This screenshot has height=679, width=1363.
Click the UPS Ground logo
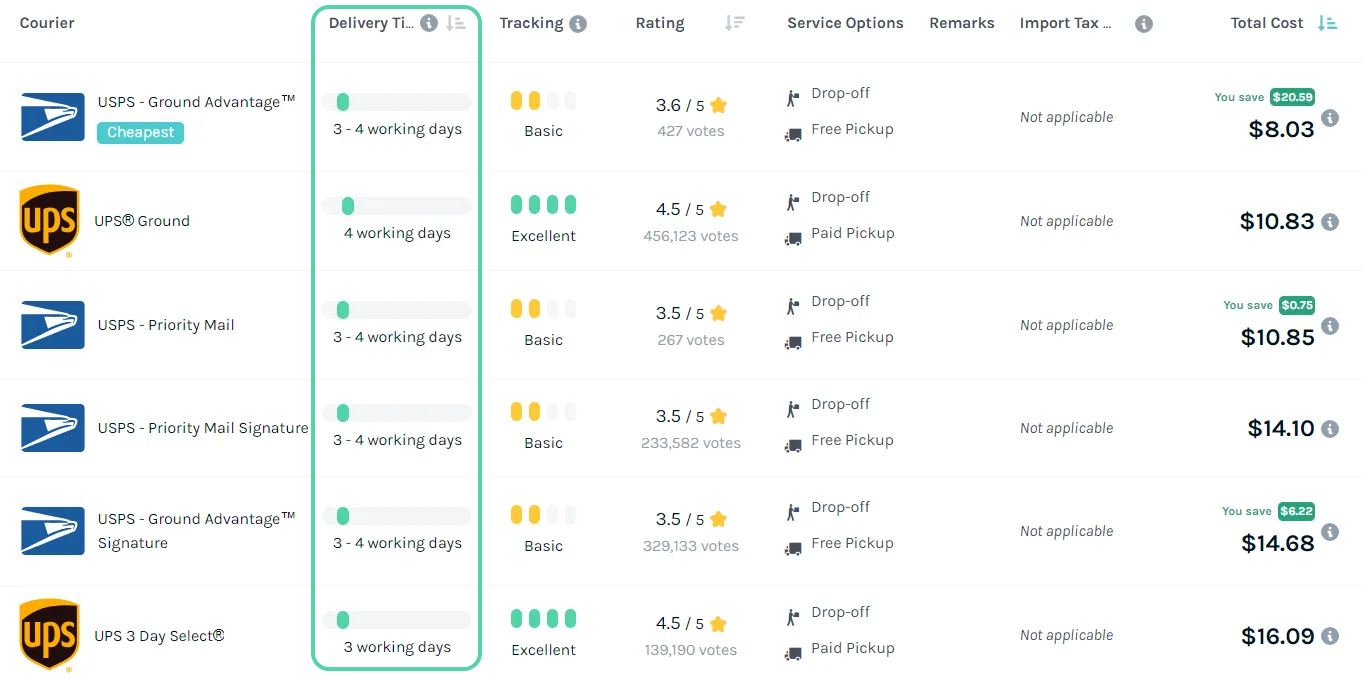click(49, 221)
